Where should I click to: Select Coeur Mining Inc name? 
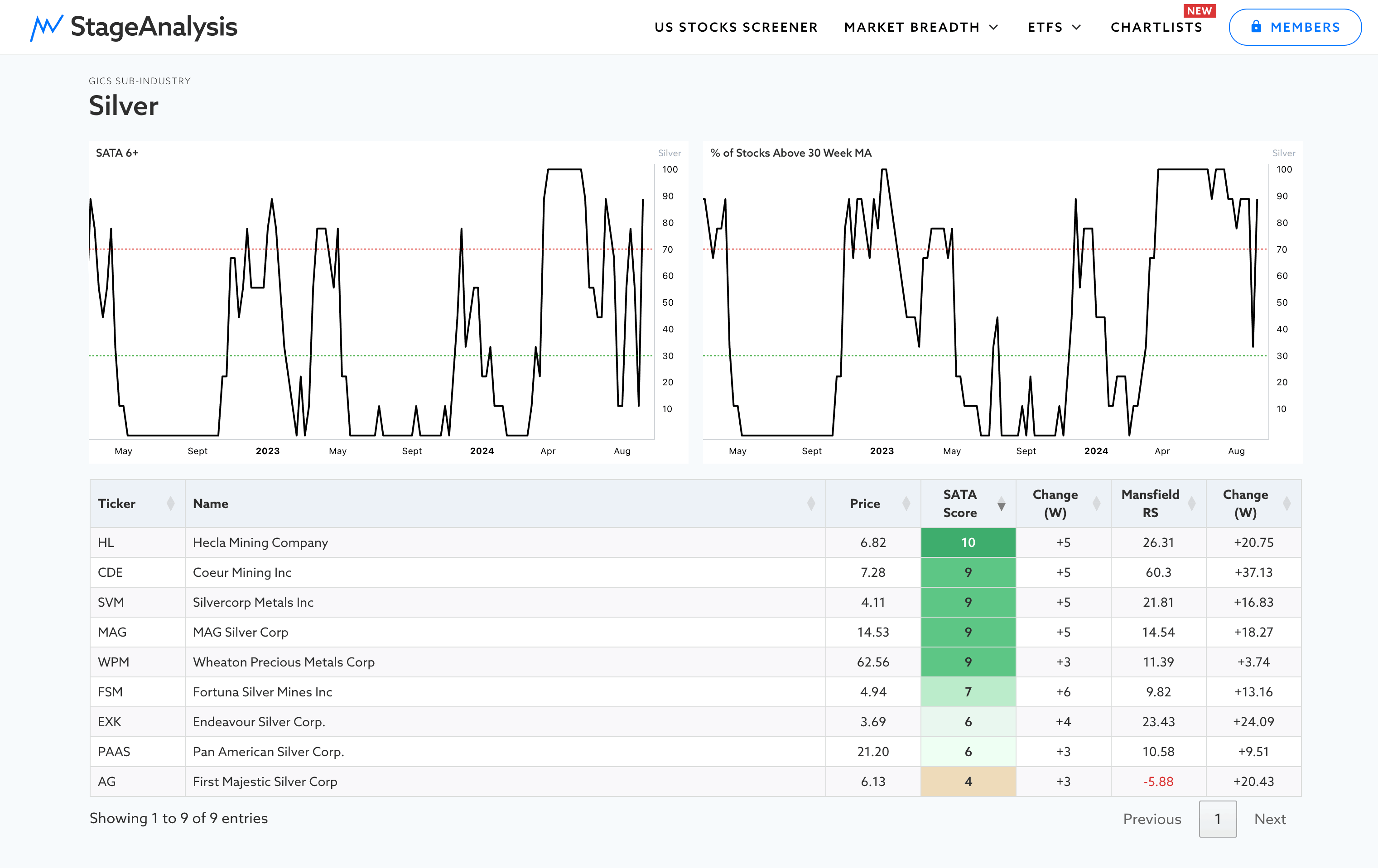(242, 572)
